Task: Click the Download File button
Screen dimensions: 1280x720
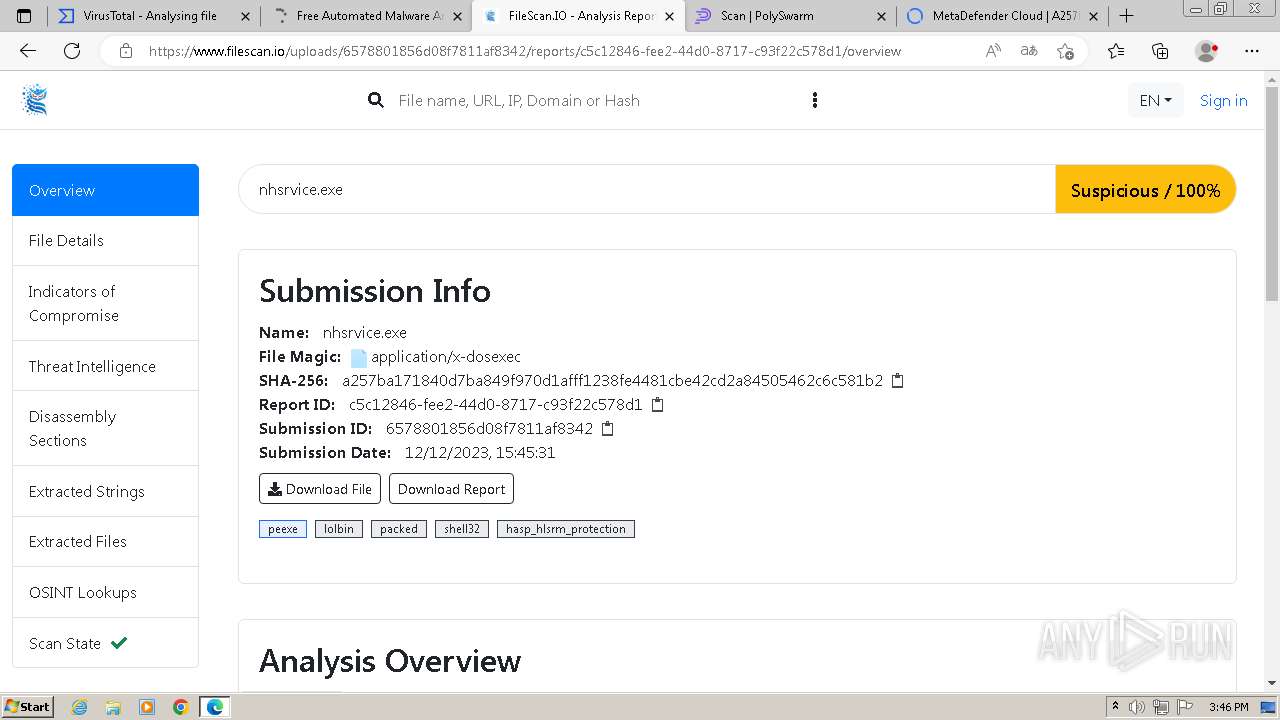Action: [320, 489]
